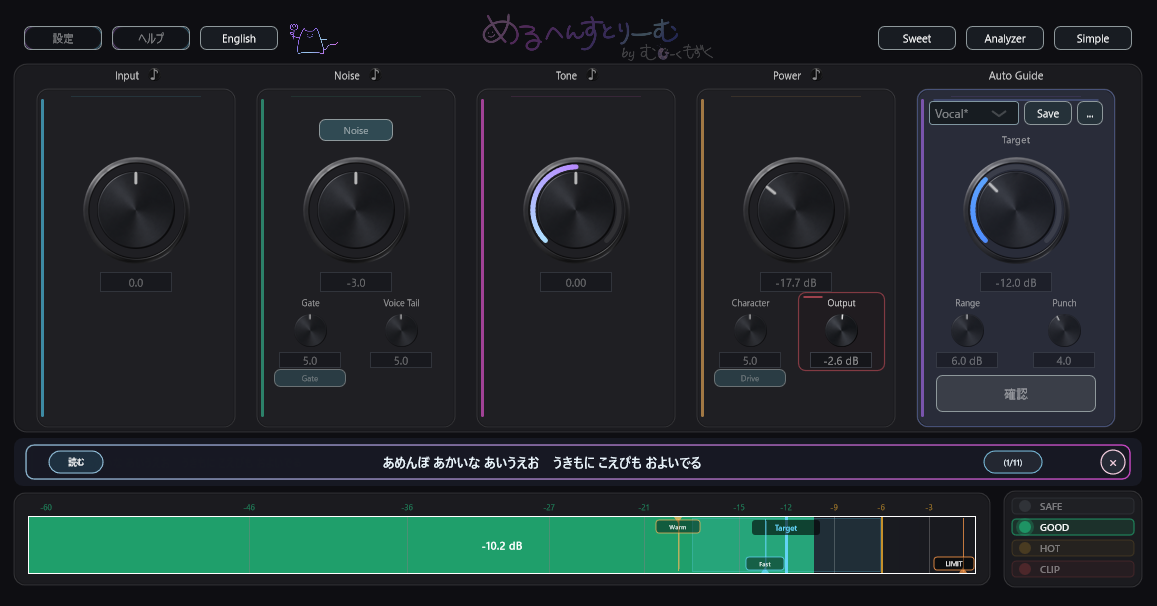Click the small Punch knob
This screenshot has height=606, width=1157.
point(1064,331)
